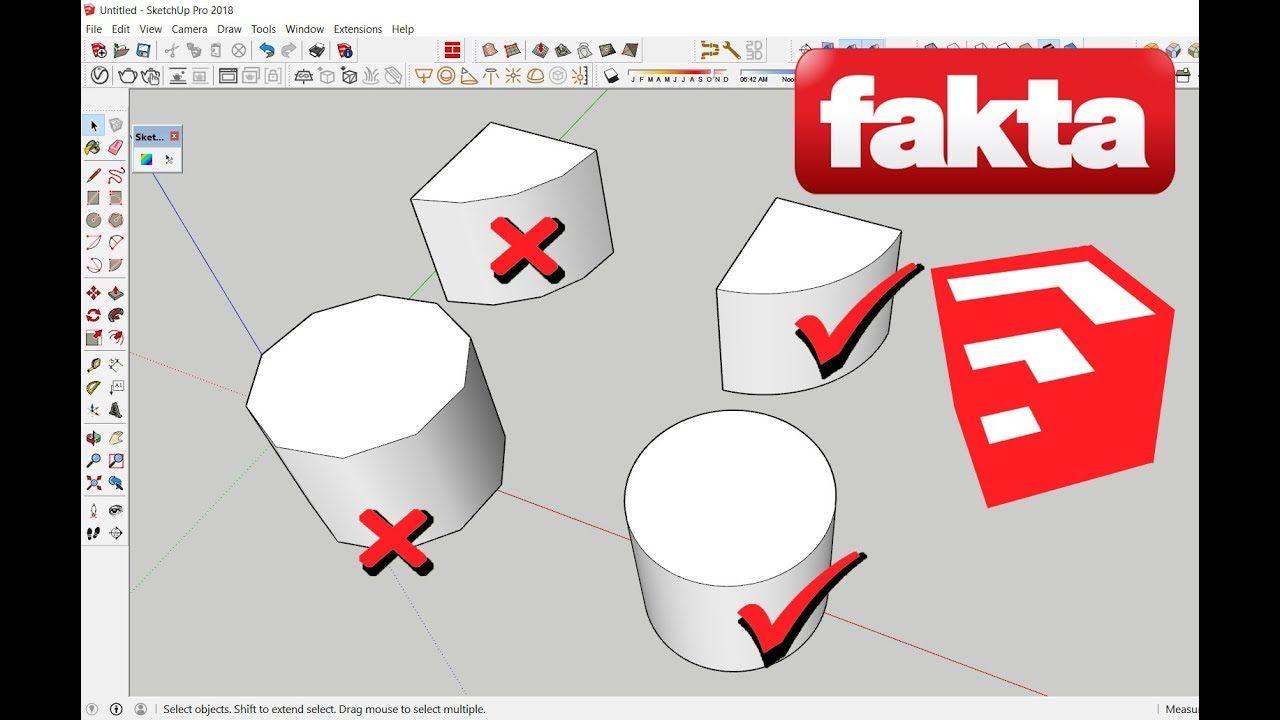Choose the Freehand drawing tool
Image resolution: width=1280 pixels, height=720 pixels.
click(116, 176)
